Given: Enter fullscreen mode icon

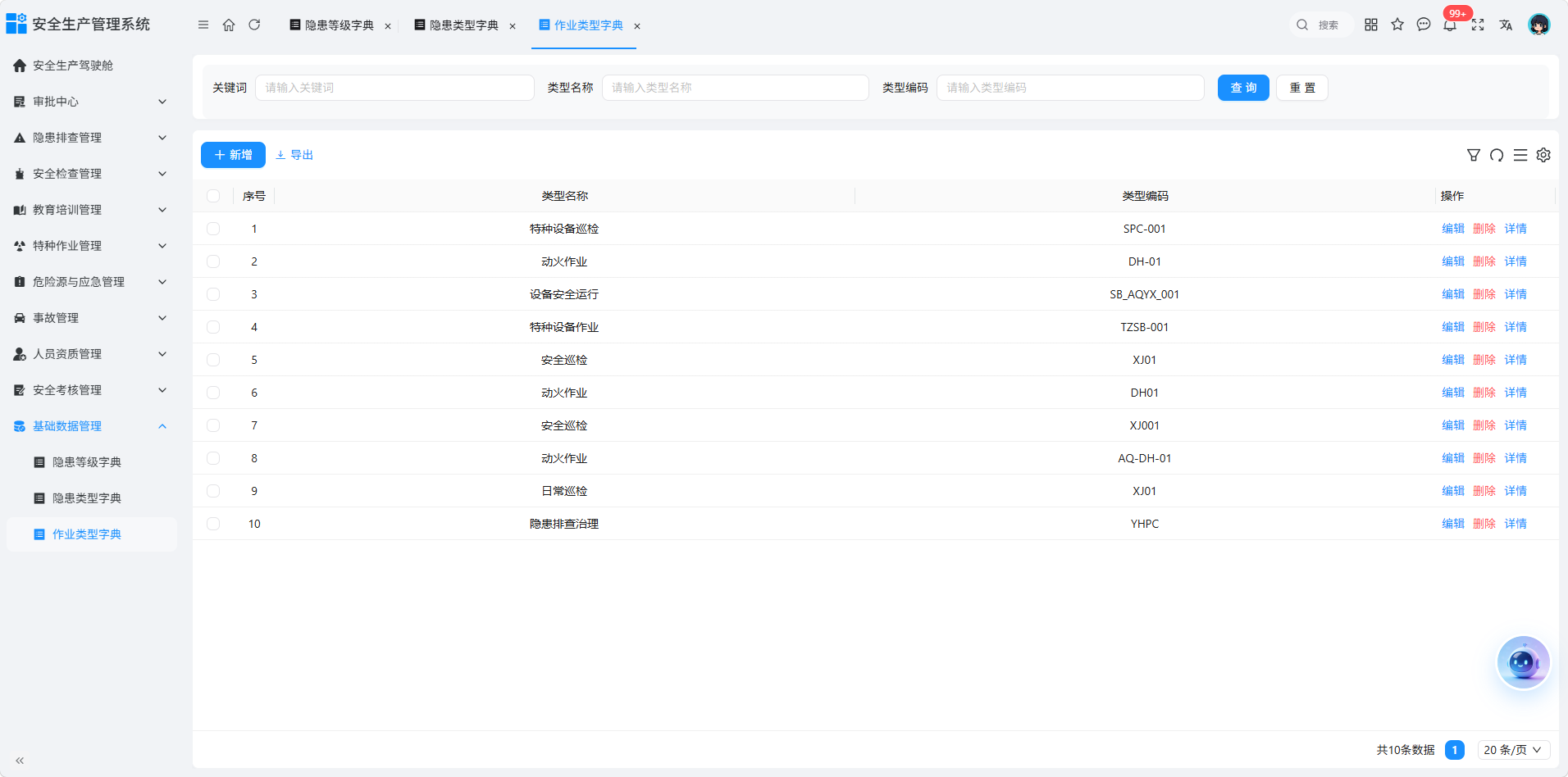Looking at the screenshot, I should click(1478, 25).
